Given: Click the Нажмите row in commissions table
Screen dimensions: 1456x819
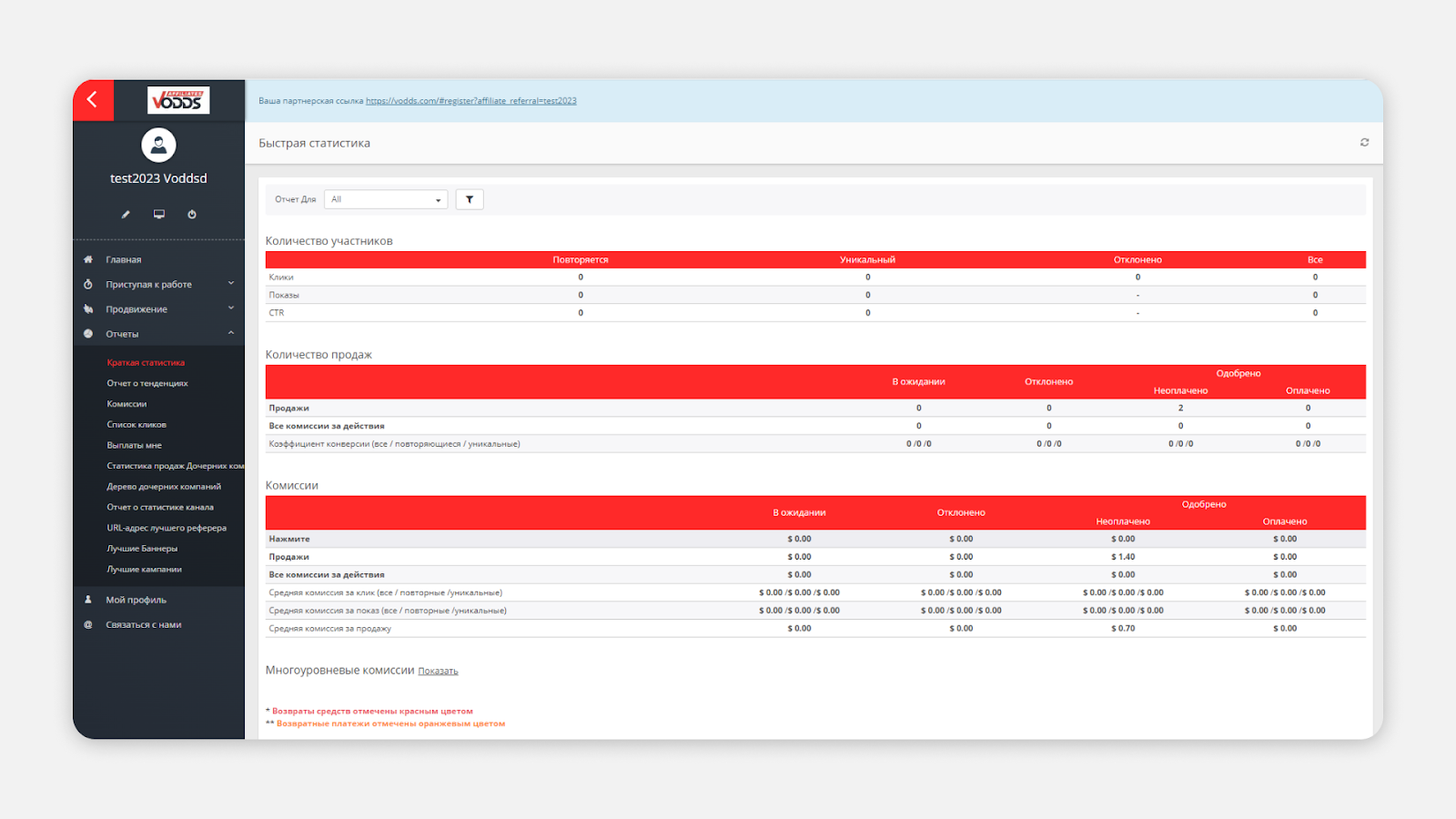Looking at the screenshot, I should click(815, 539).
